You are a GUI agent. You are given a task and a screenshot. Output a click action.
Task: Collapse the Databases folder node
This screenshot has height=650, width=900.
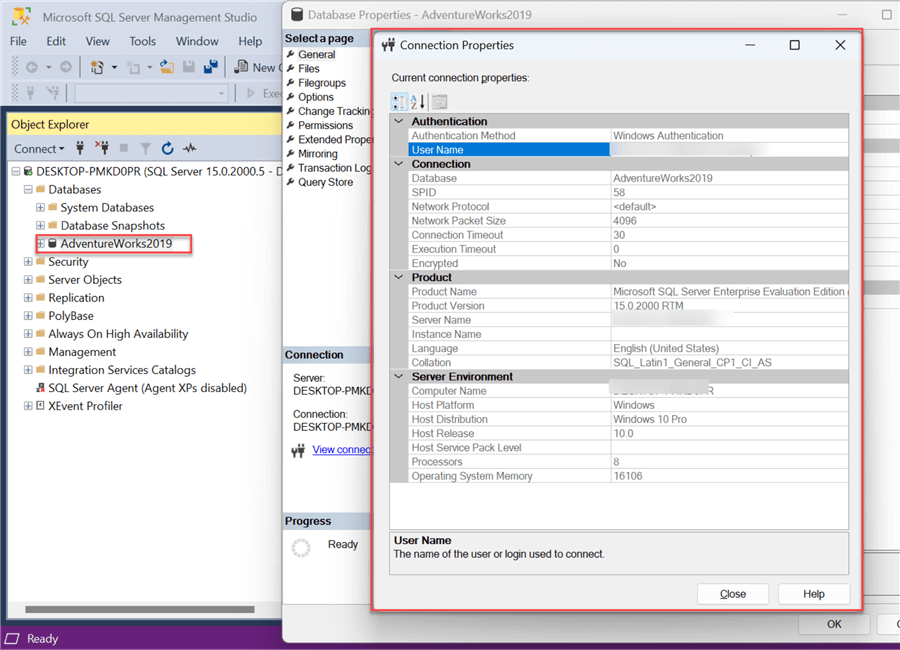(28, 189)
